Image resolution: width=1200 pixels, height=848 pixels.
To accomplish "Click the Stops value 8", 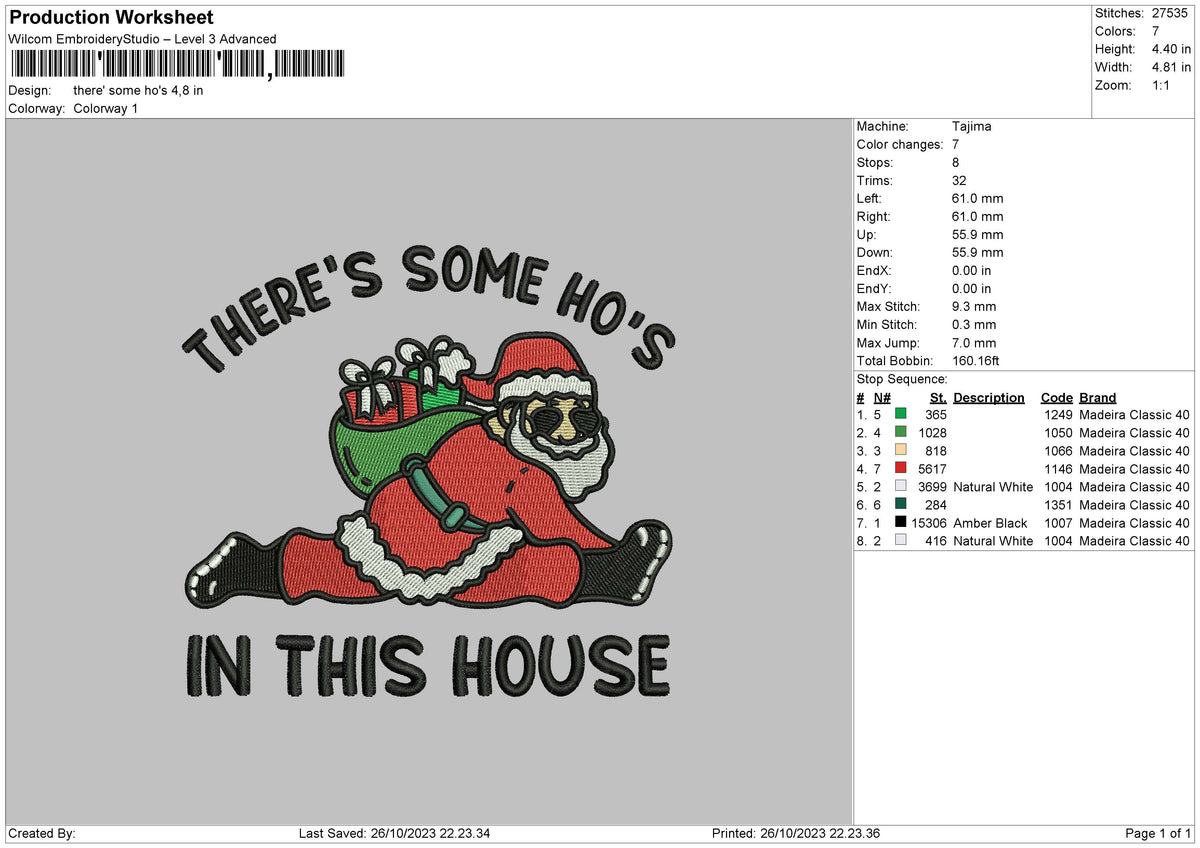I will tap(956, 162).
